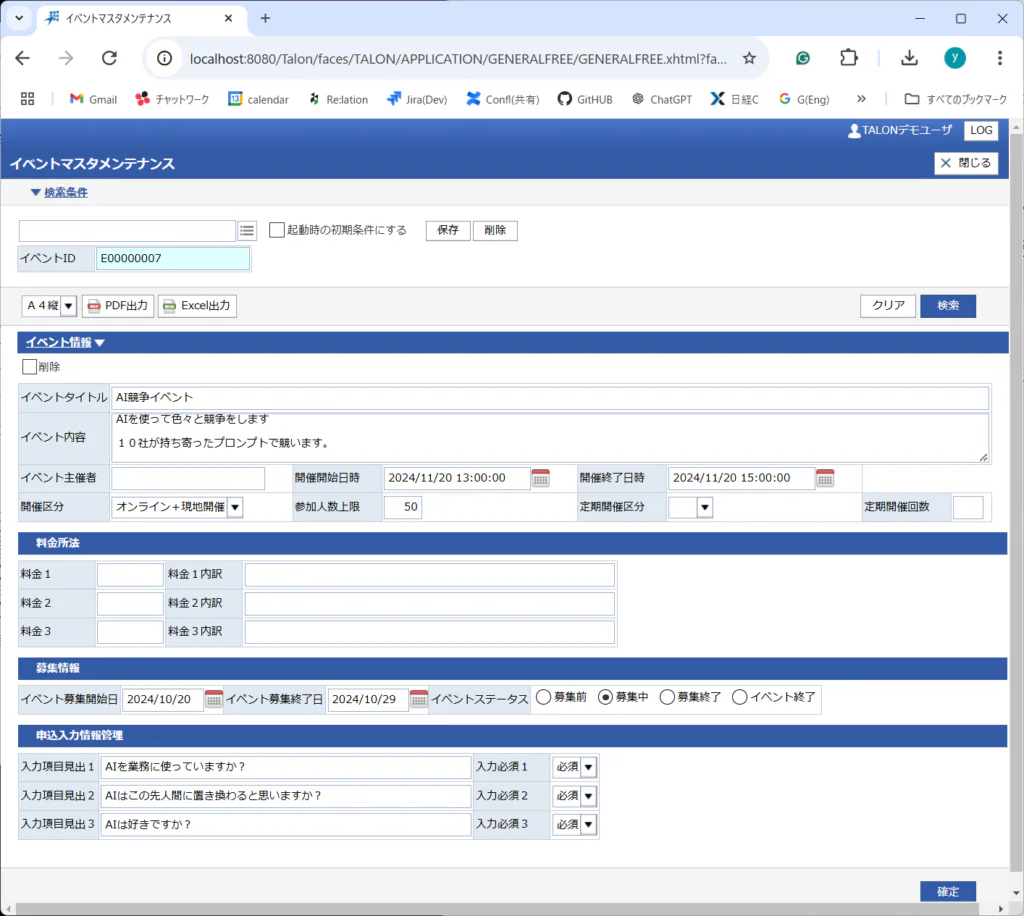Open calendar picker for 開催終了日時
1024x916 pixels.
point(825,478)
